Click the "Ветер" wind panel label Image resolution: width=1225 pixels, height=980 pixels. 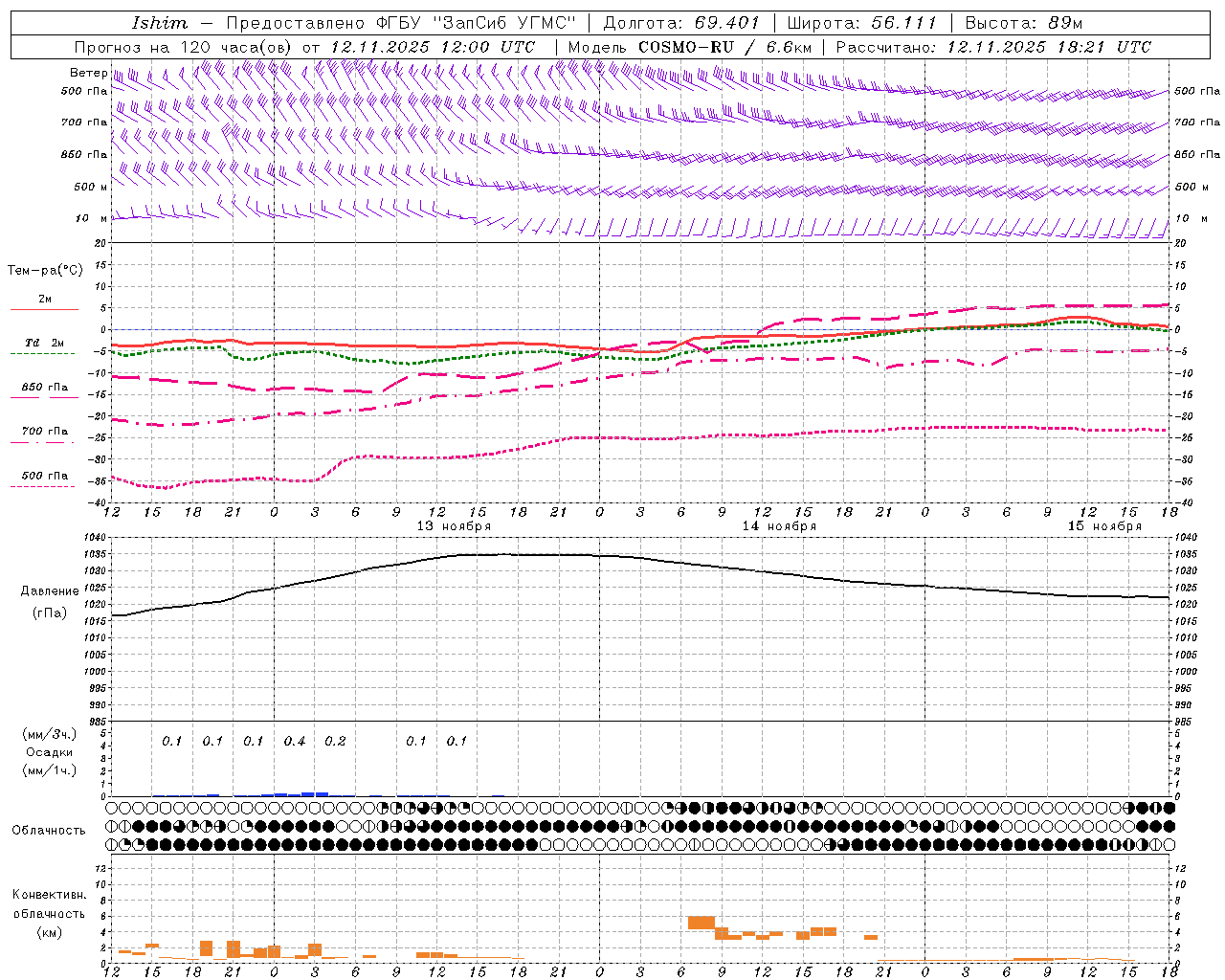pyautogui.click(x=88, y=73)
